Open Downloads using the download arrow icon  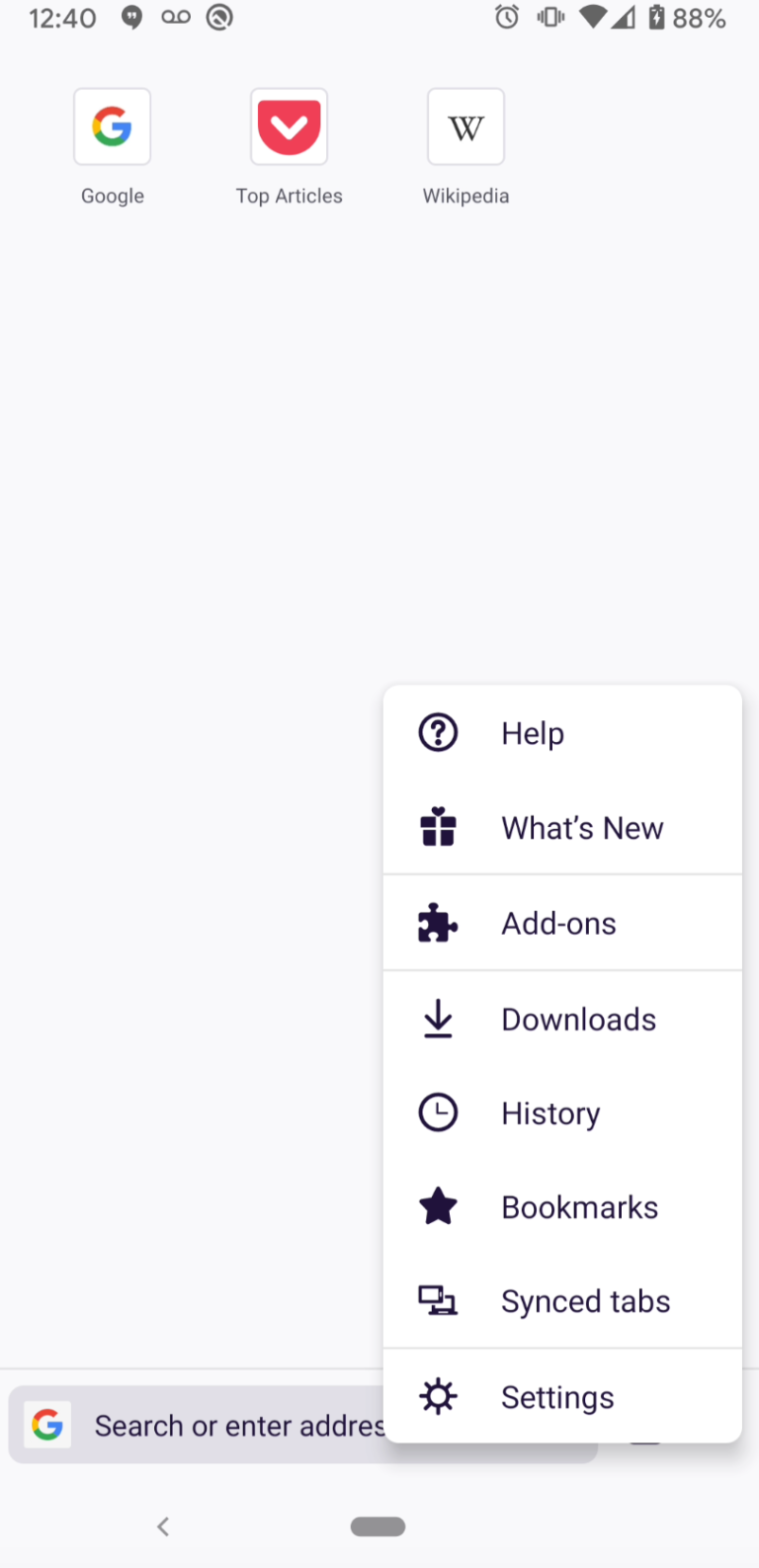point(438,1018)
